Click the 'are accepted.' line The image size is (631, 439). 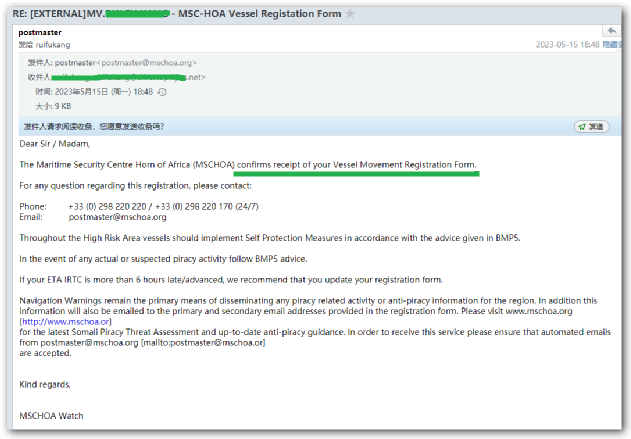coord(45,353)
